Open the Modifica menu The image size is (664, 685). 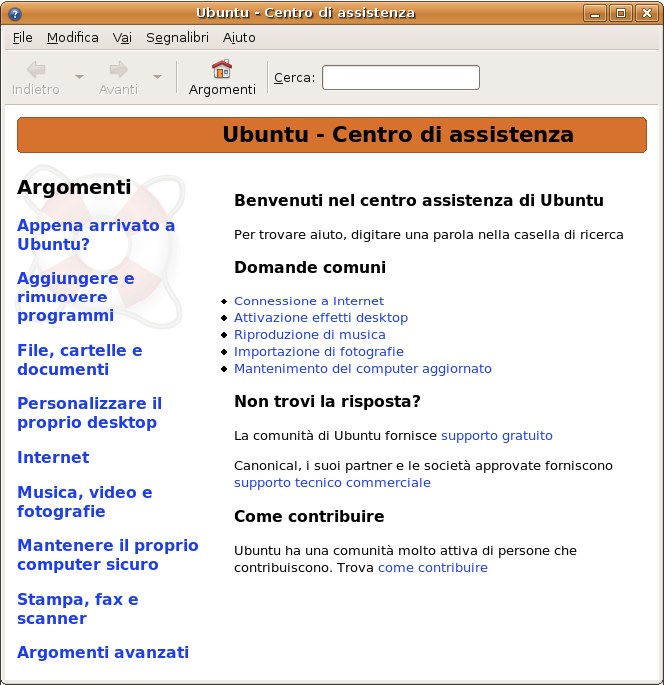72,37
